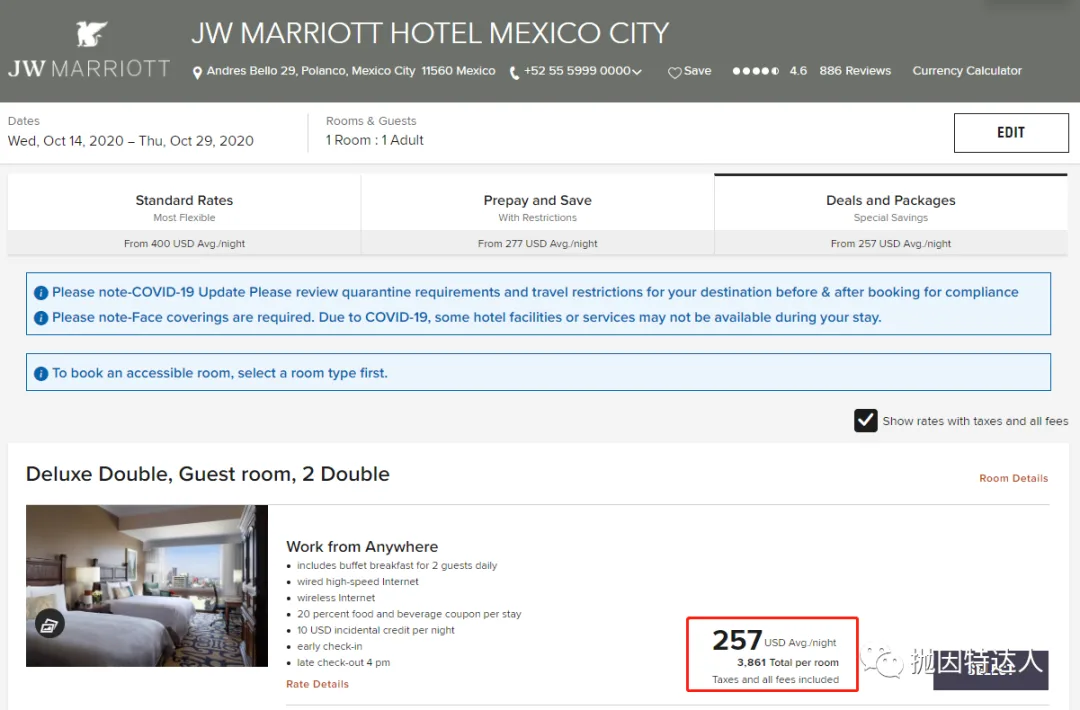
Task: Click info icon beside COVID-19 Update notice
Action: pyautogui.click(x=41, y=293)
